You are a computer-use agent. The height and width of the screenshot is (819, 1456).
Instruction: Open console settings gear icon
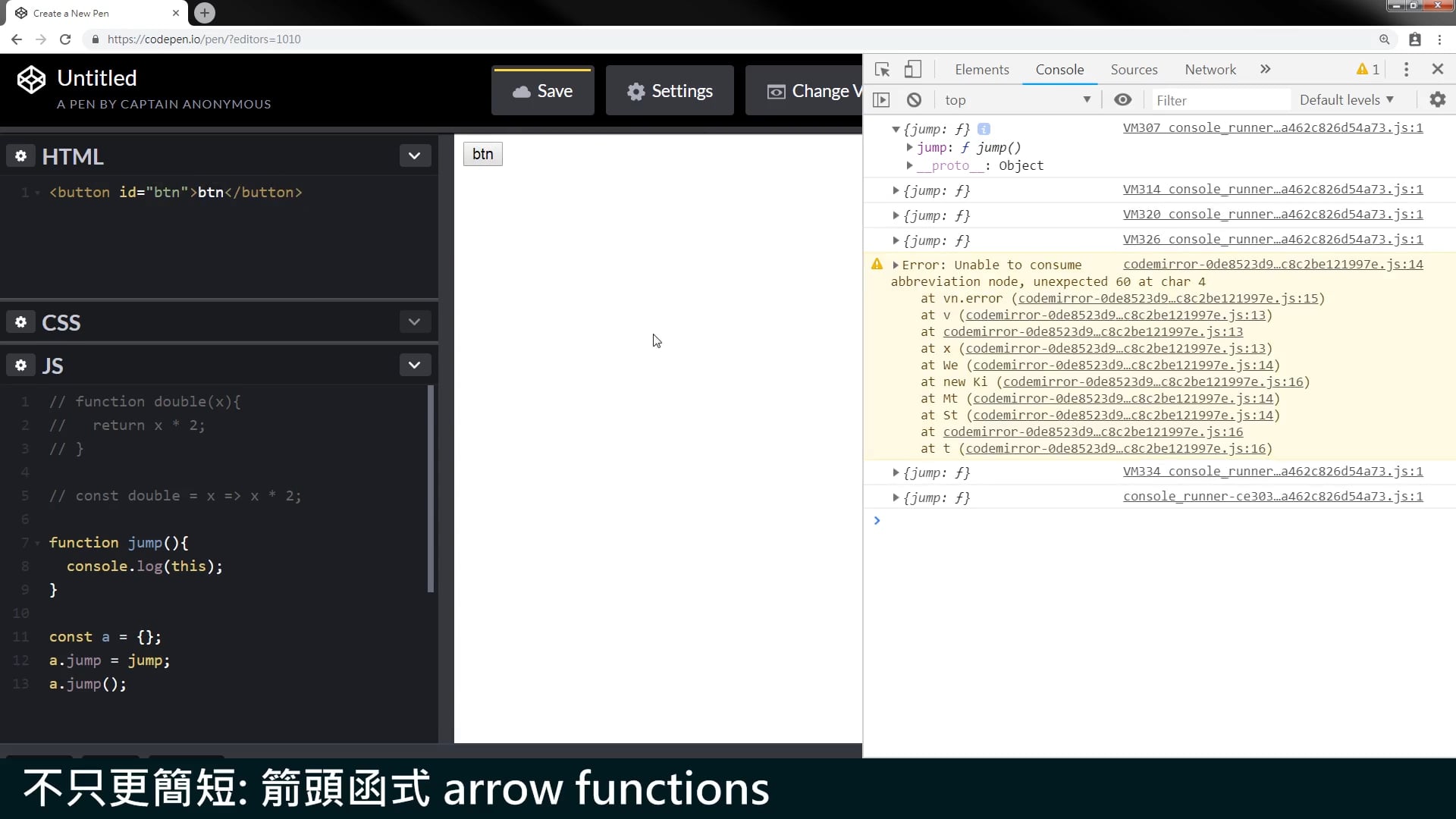pyautogui.click(x=1437, y=99)
